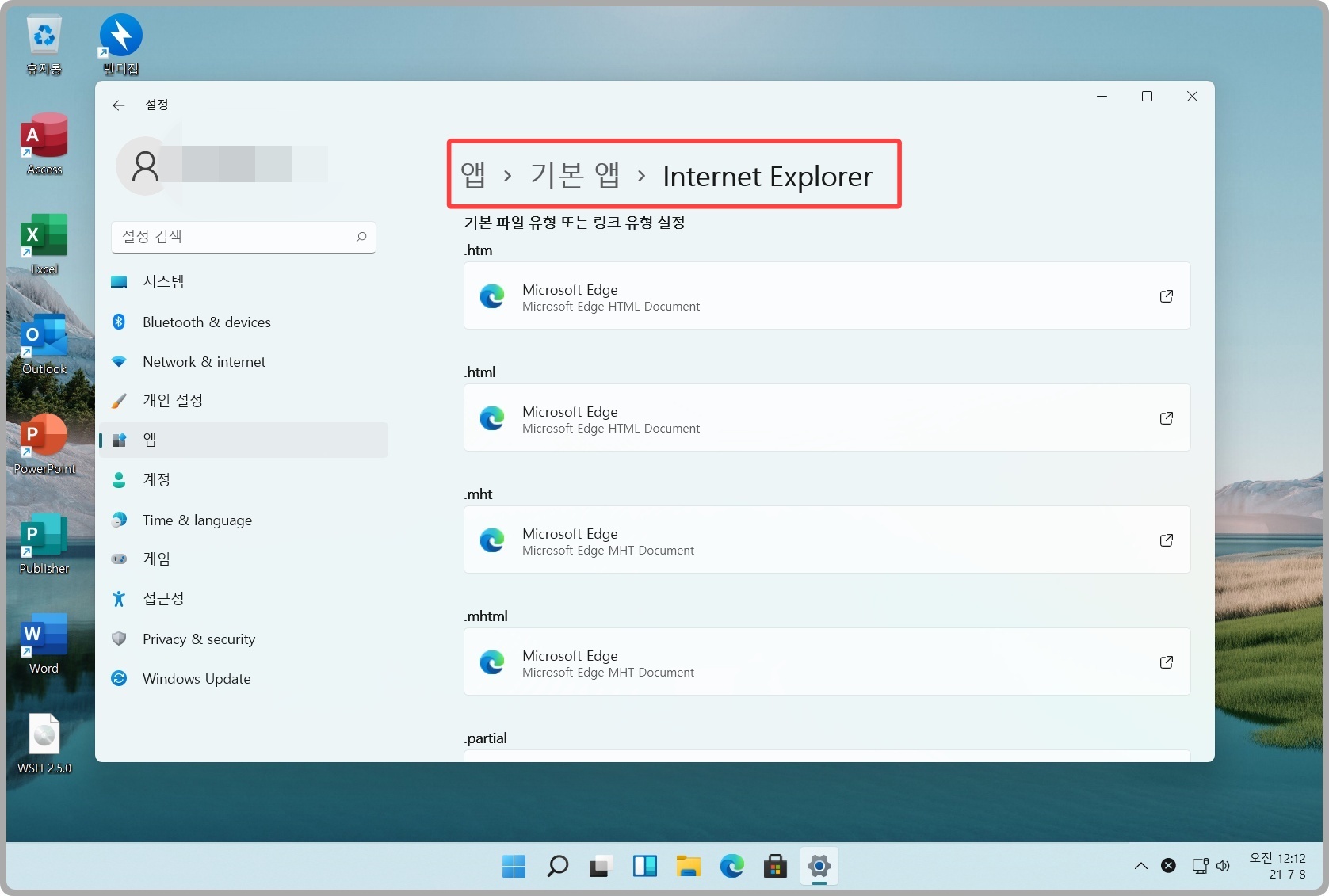Change default app for .html
This screenshot has height=896, width=1329.
tap(827, 417)
